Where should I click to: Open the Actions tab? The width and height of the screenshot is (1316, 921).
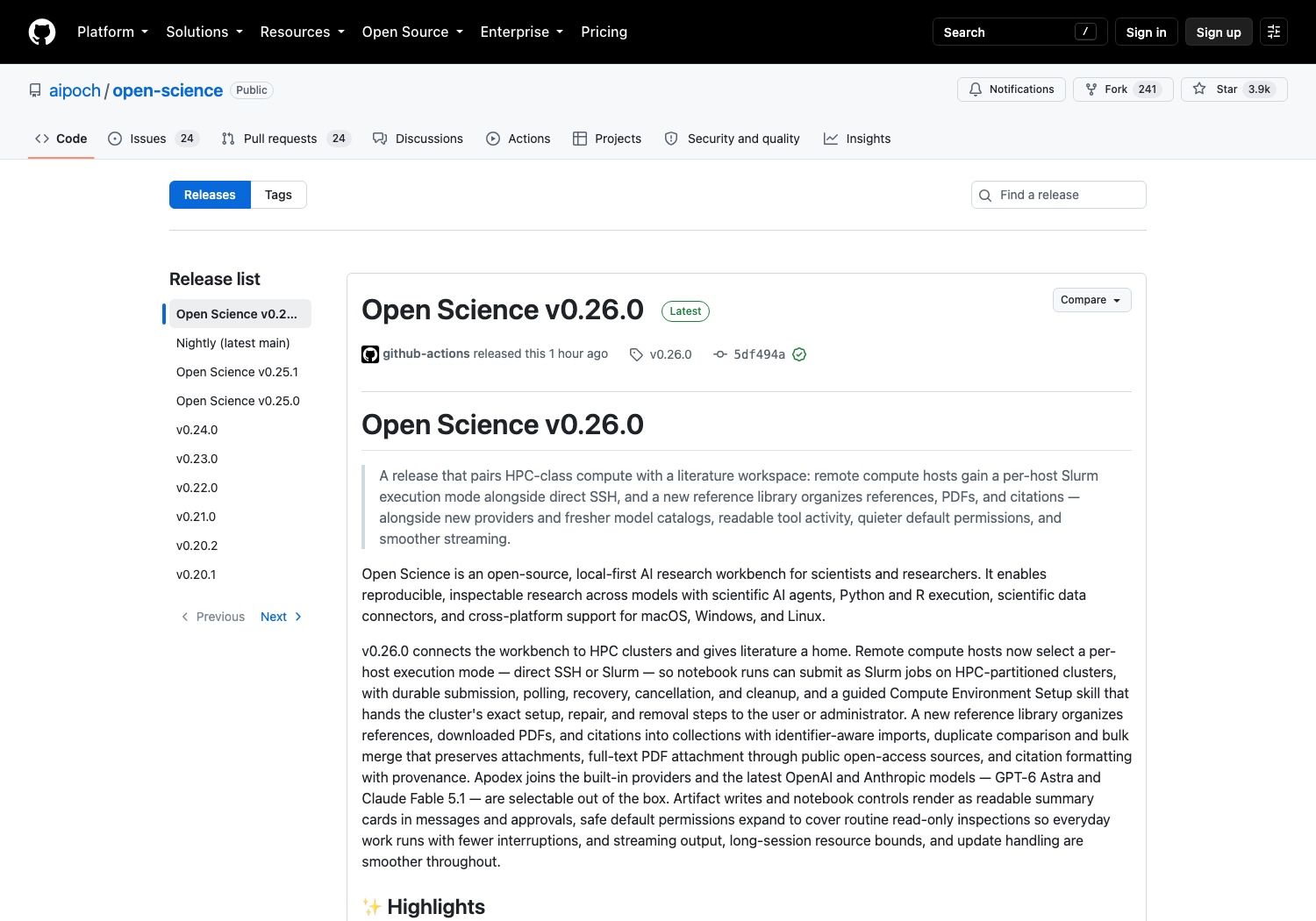519,139
